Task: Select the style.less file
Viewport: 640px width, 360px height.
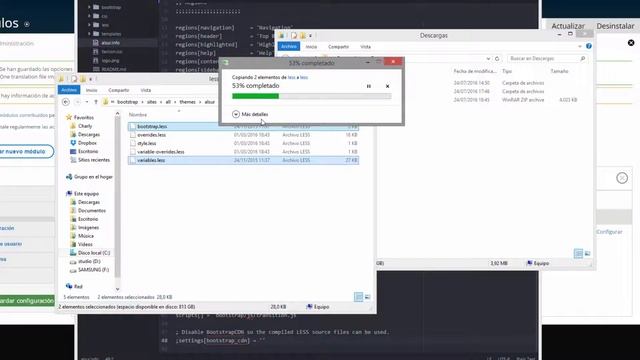Action: 243,143
